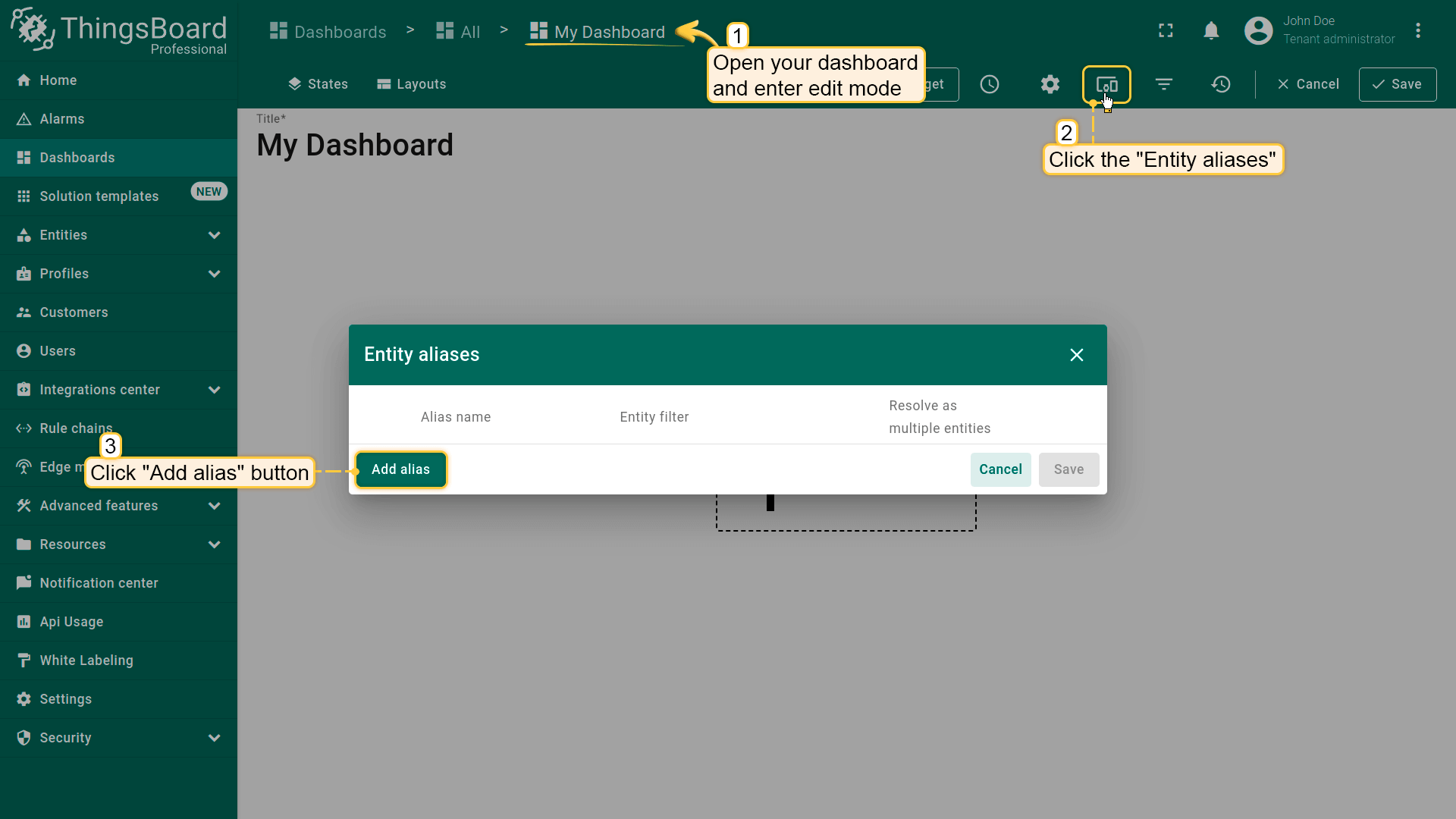Open the filters icon in toolbar
Viewport: 1456px width, 819px height.
coord(1164,84)
